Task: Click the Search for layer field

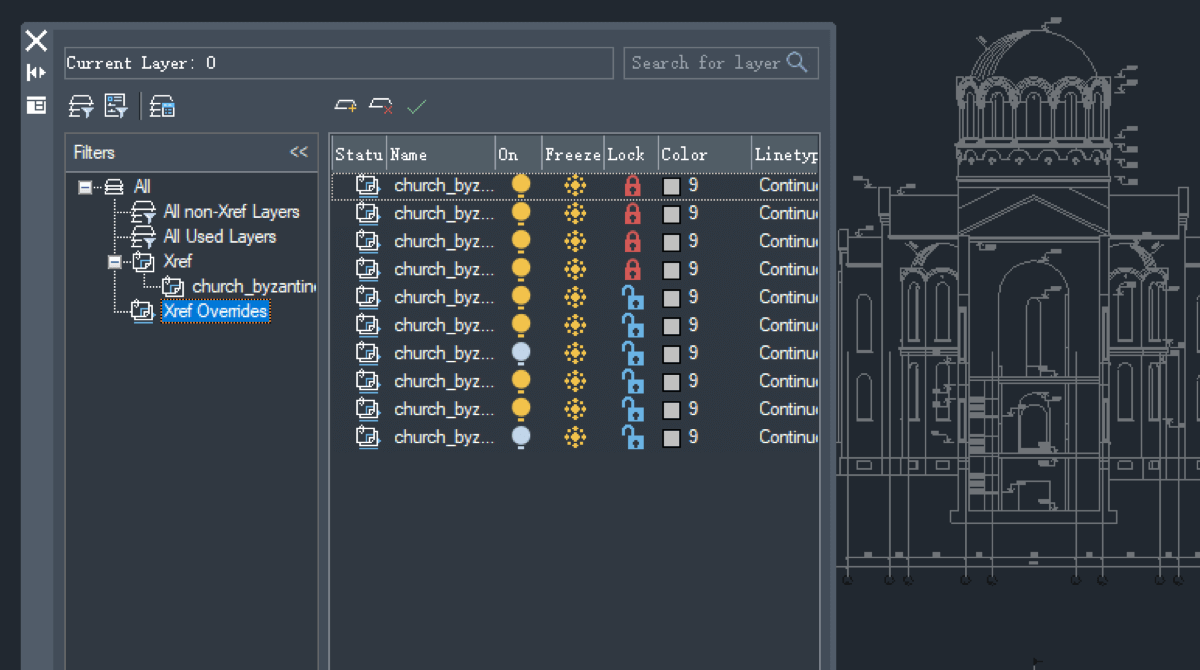Action: [721, 63]
